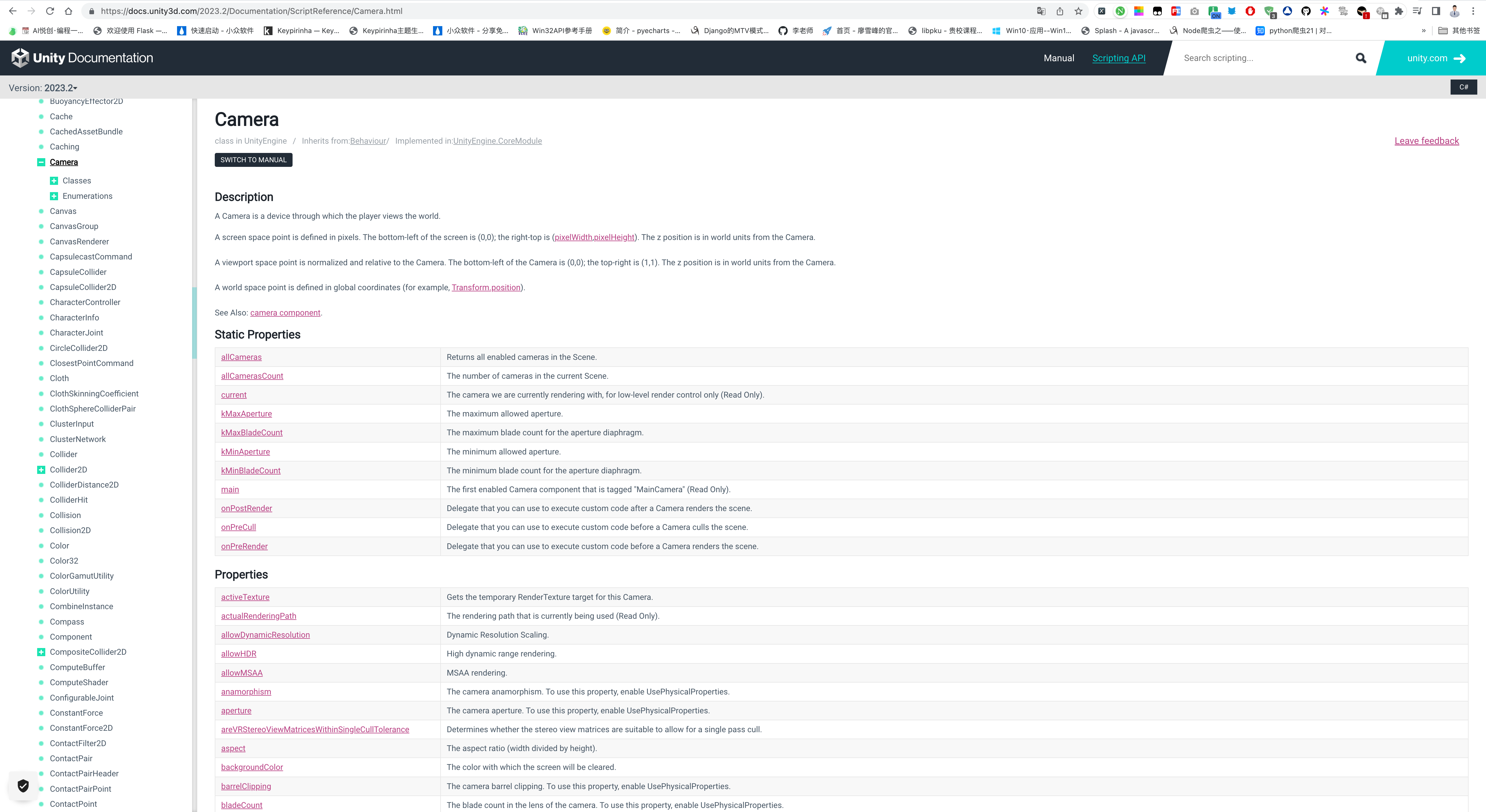Click the search magnifier icon

pos(1361,58)
